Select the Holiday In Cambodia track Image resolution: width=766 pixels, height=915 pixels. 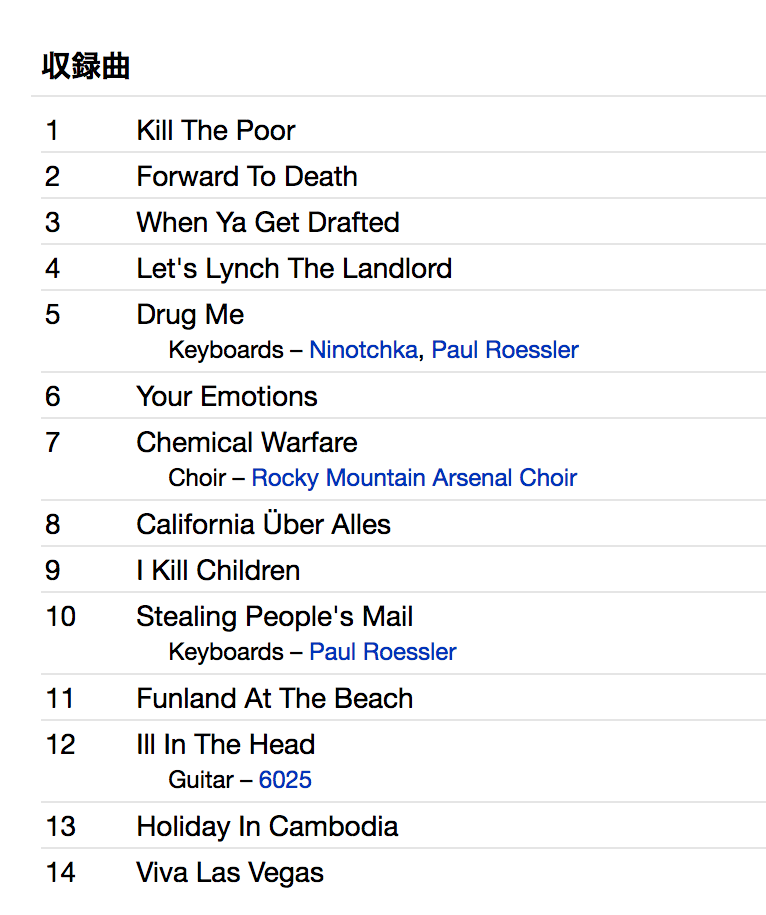pyautogui.click(x=267, y=826)
